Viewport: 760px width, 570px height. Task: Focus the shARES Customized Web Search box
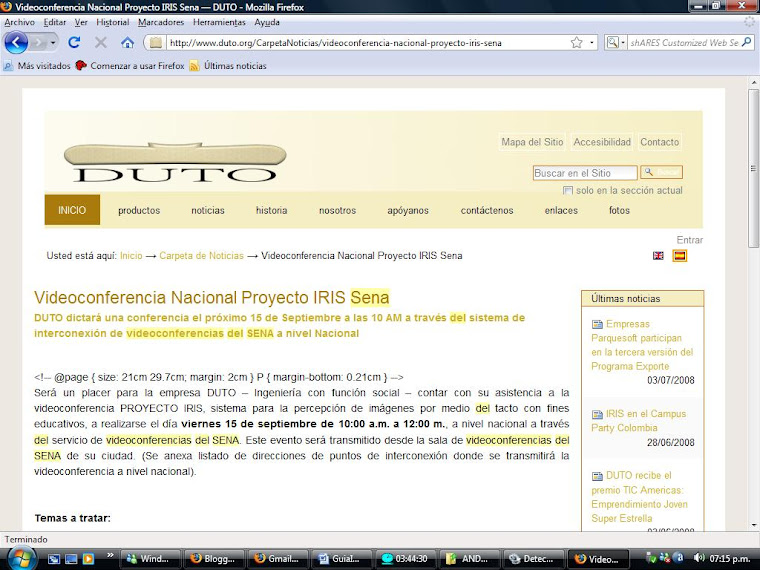point(684,43)
